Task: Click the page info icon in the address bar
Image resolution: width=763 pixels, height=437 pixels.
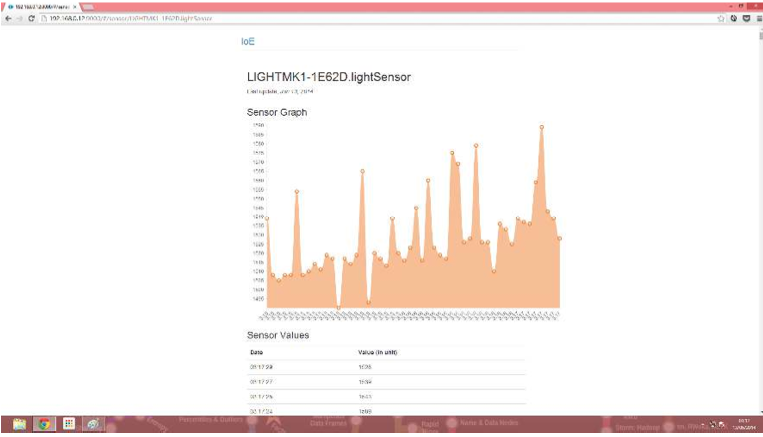Action: 43,18
